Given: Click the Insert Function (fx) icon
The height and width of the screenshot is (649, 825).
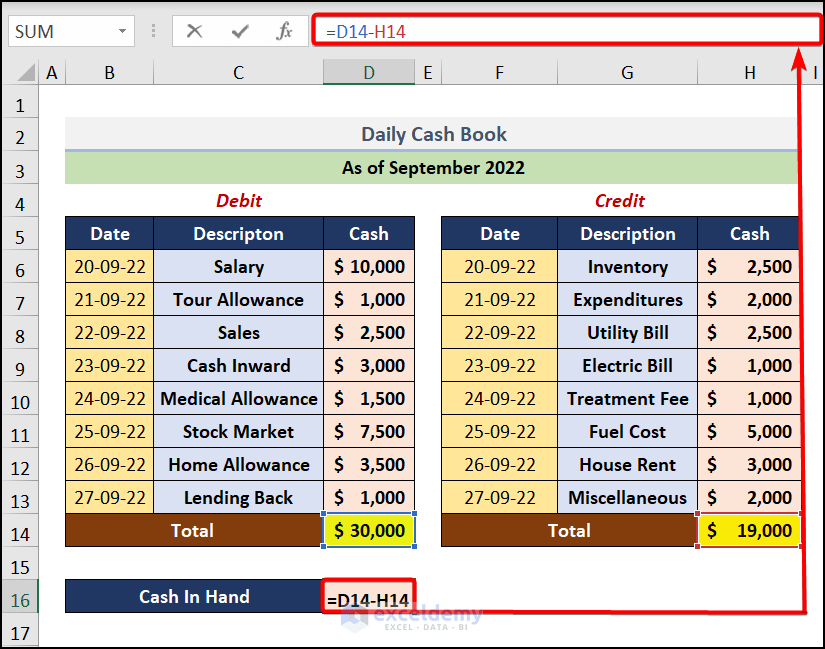Looking at the screenshot, I should click(284, 31).
